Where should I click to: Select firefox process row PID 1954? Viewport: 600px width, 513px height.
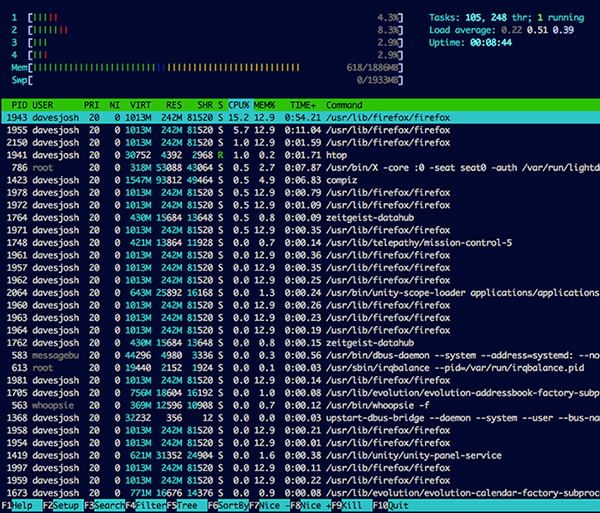click(301, 443)
